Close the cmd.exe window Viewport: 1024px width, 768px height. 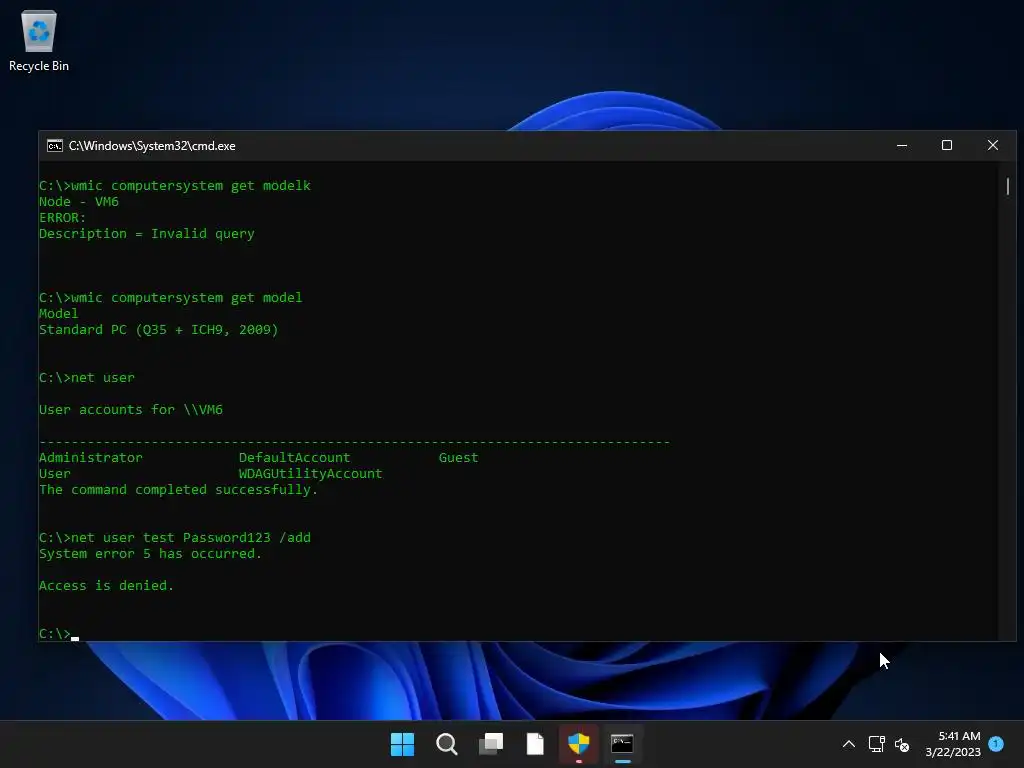[993, 146]
